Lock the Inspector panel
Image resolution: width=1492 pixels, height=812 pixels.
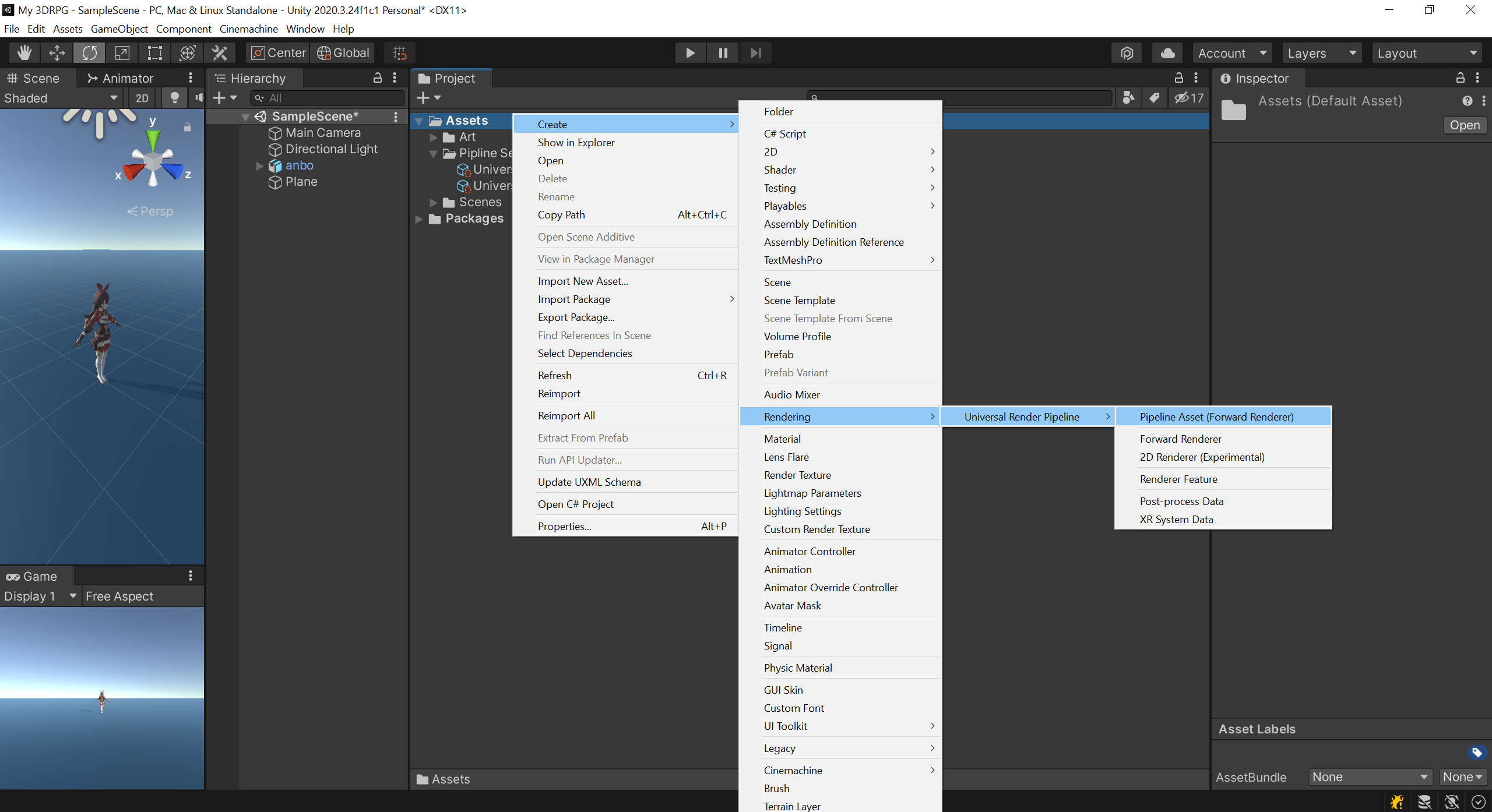(1460, 77)
